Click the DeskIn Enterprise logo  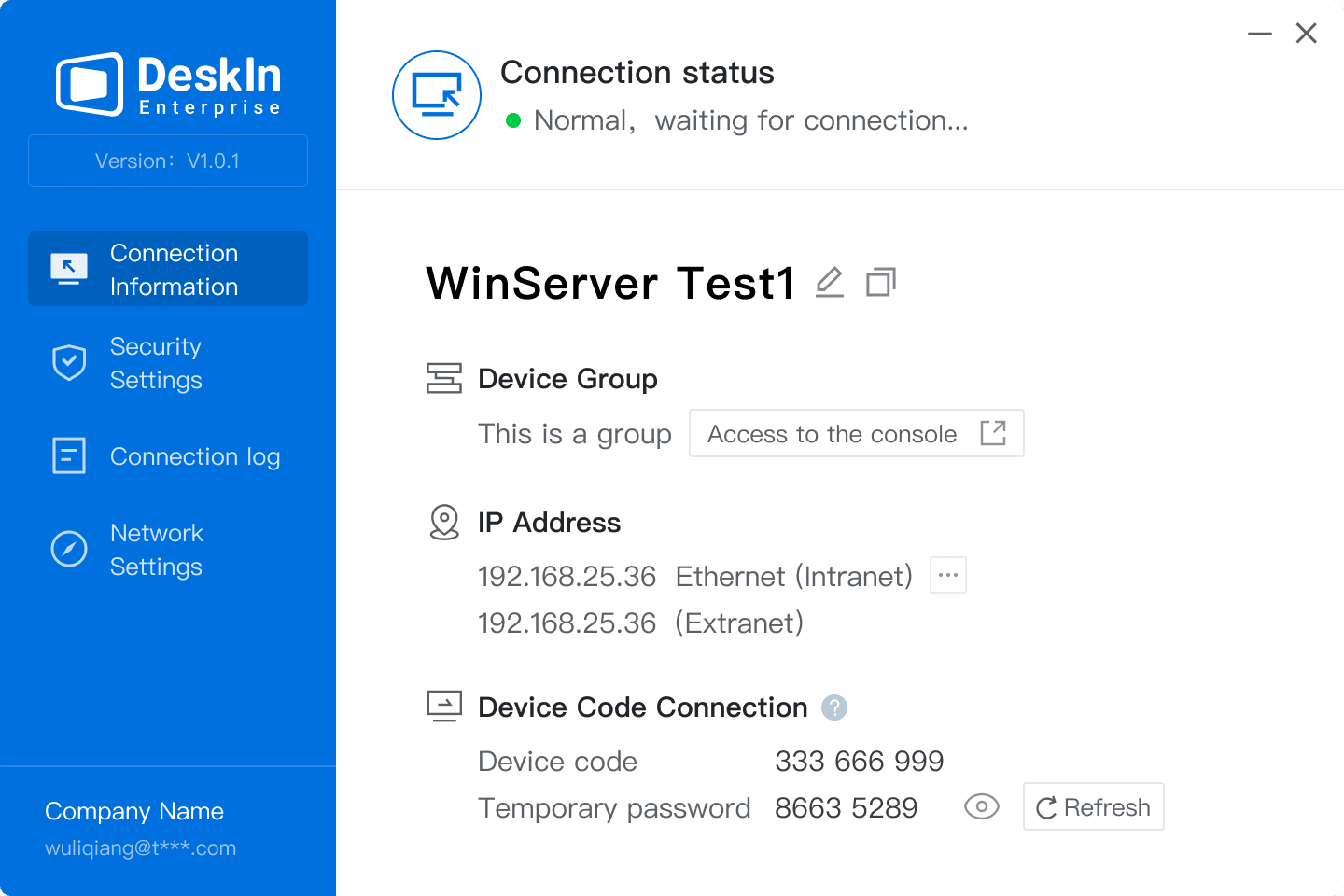[168, 84]
